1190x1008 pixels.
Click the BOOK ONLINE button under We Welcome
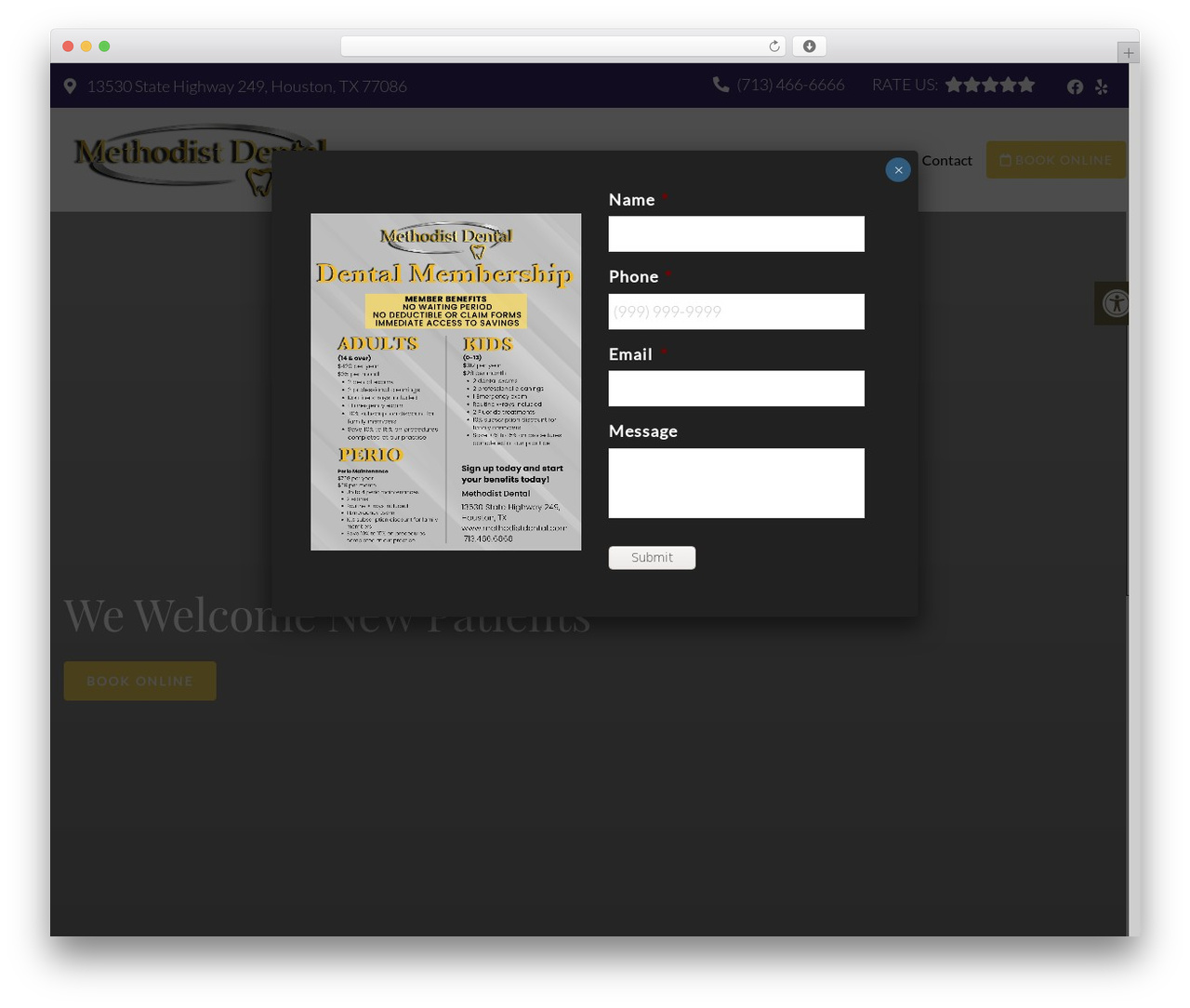pyautogui.click(x=140, y=681)
